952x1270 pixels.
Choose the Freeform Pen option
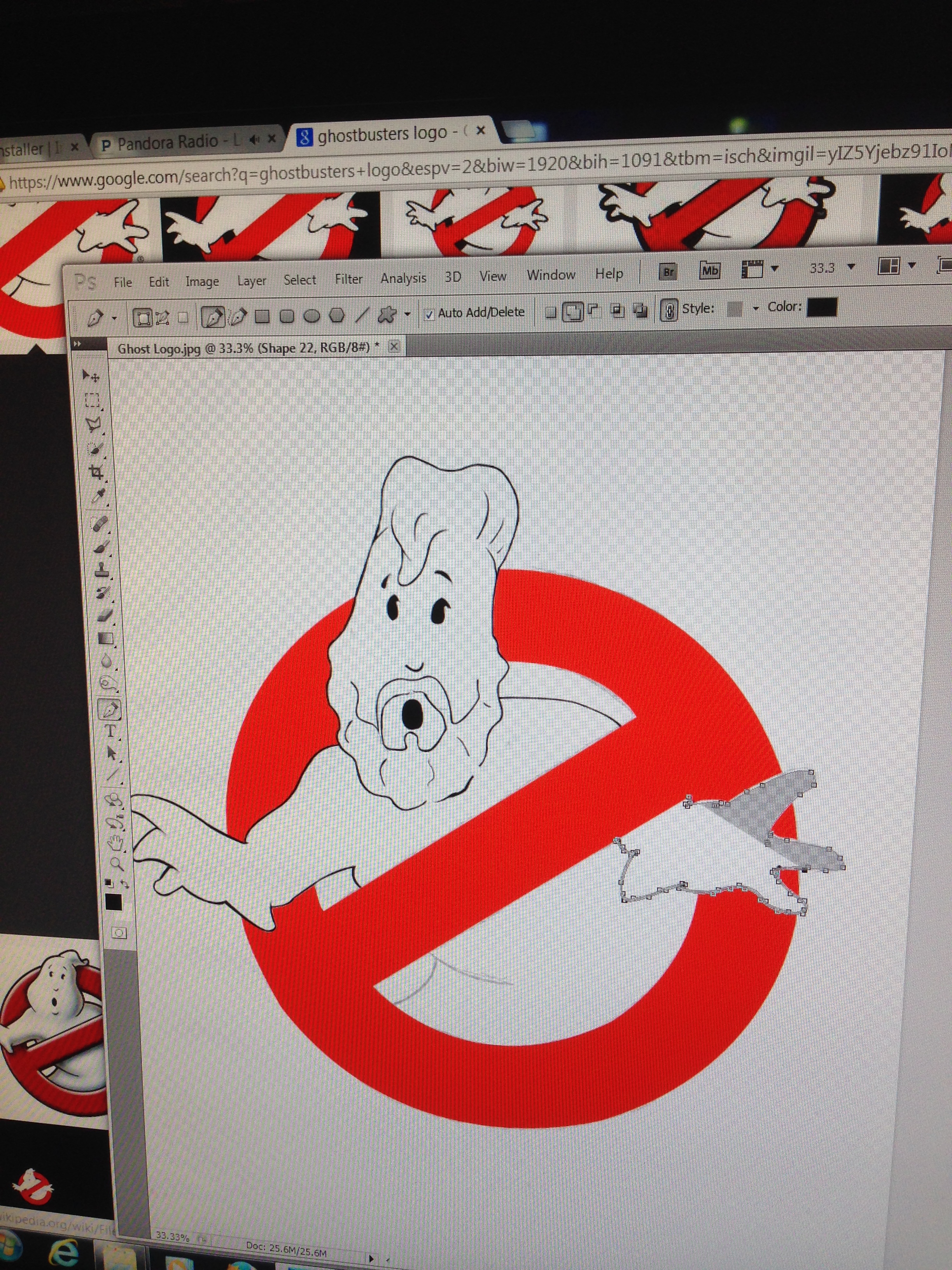238,317
